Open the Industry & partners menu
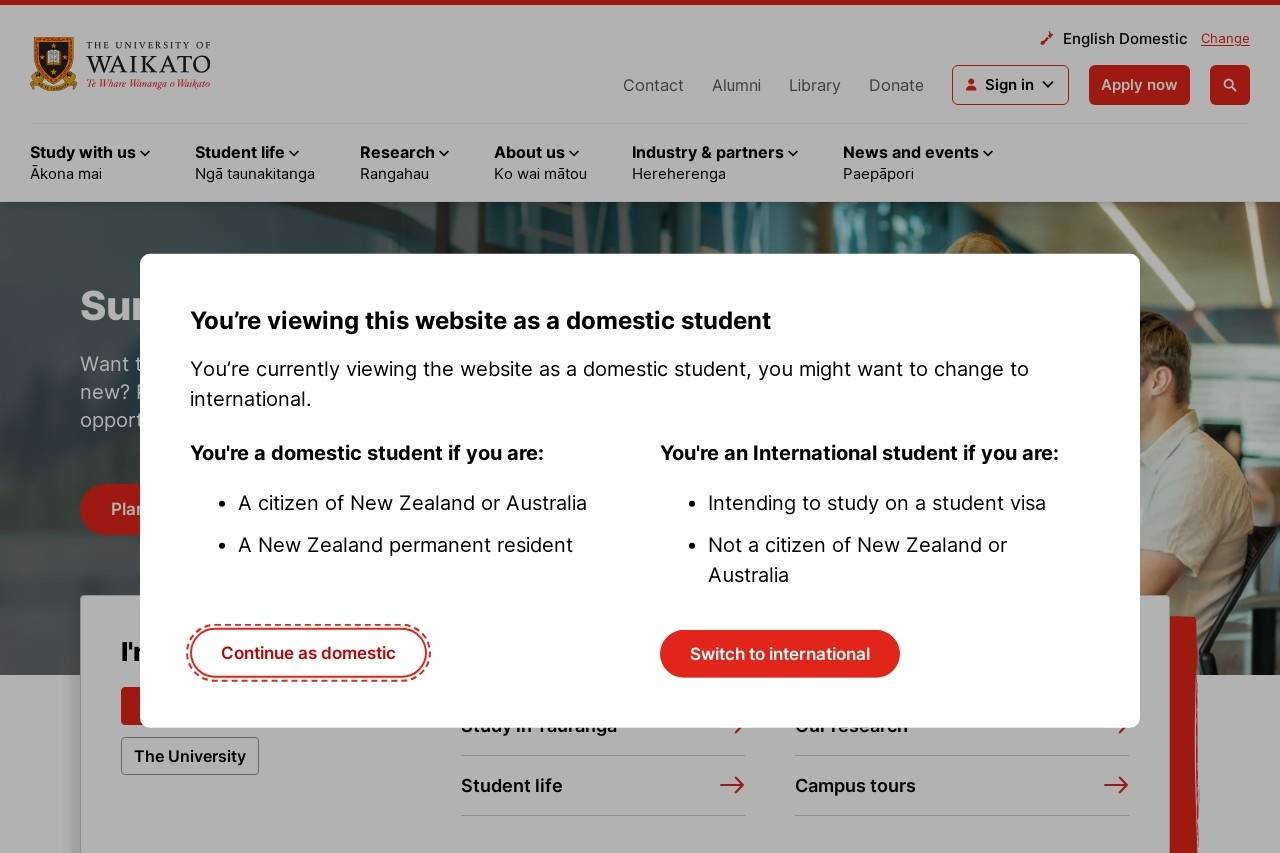1280x853 pixels. (714, 153)
